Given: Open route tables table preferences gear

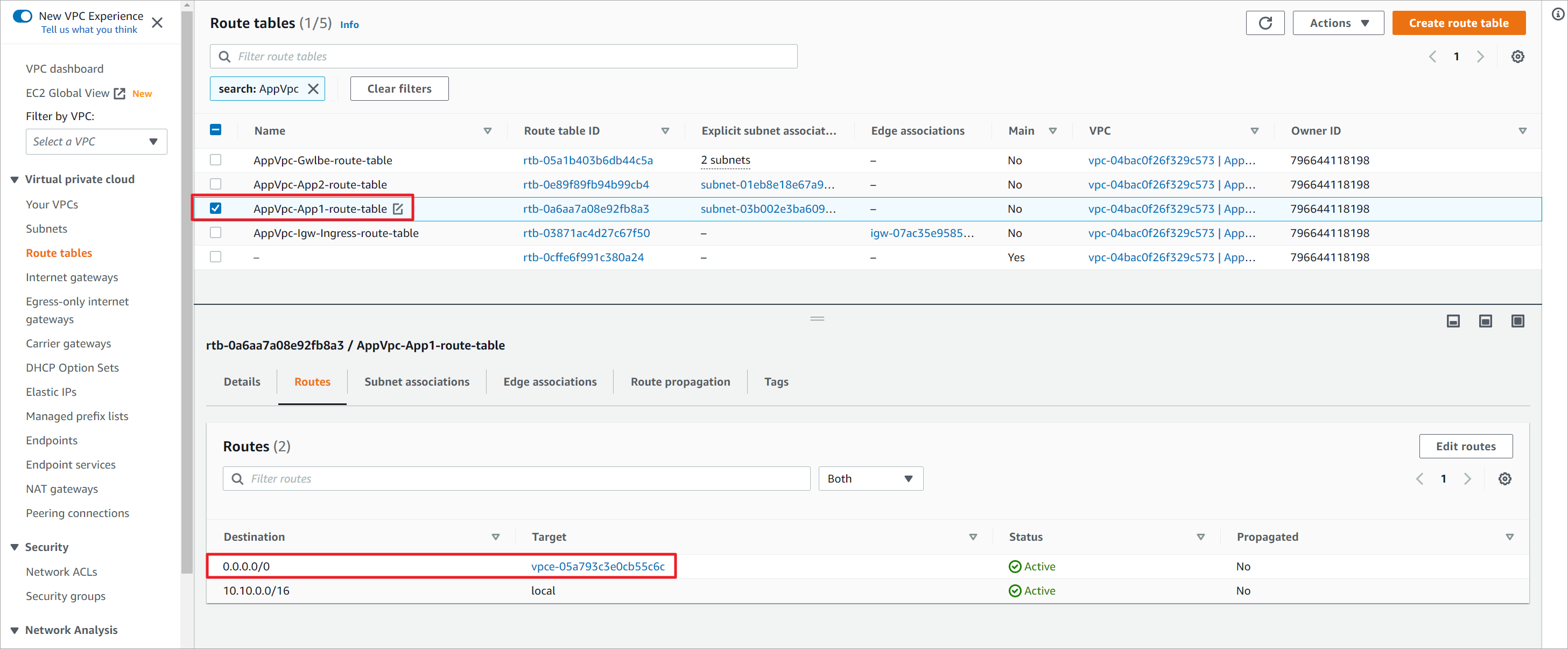Looking at the screenshot, I should click(1517, 57).
